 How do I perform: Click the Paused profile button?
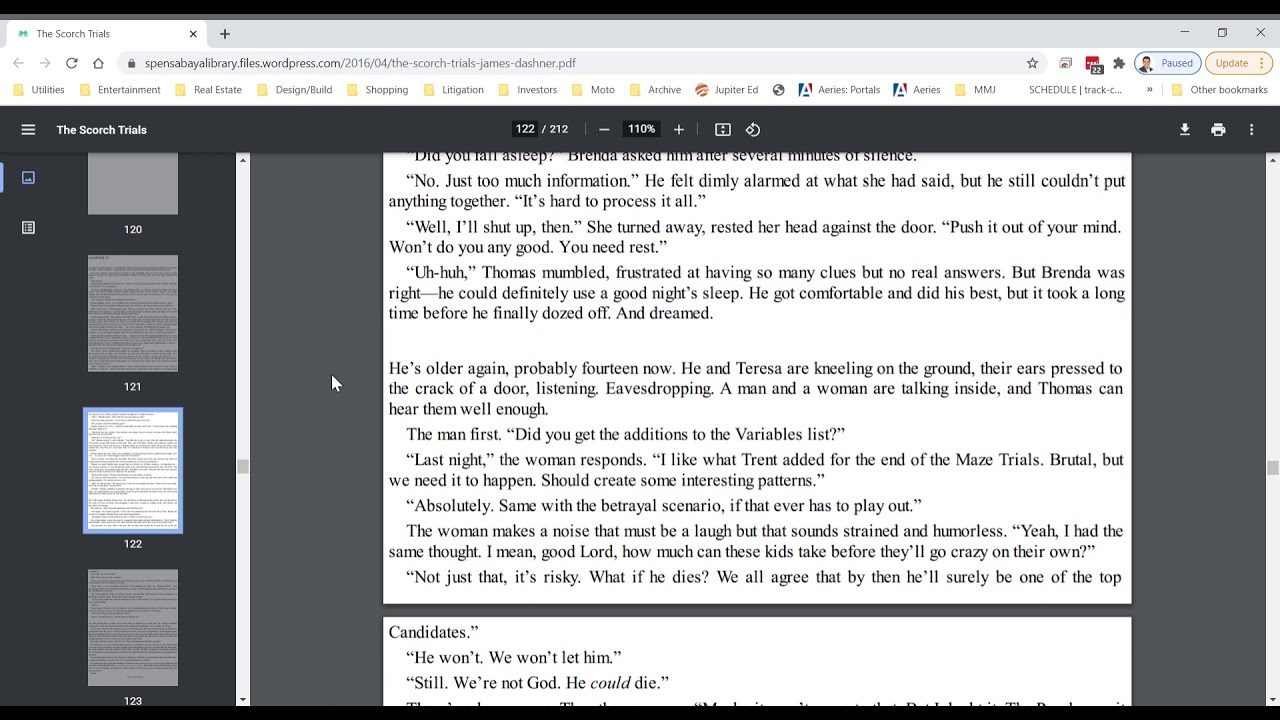click(x=1168, y=63)
